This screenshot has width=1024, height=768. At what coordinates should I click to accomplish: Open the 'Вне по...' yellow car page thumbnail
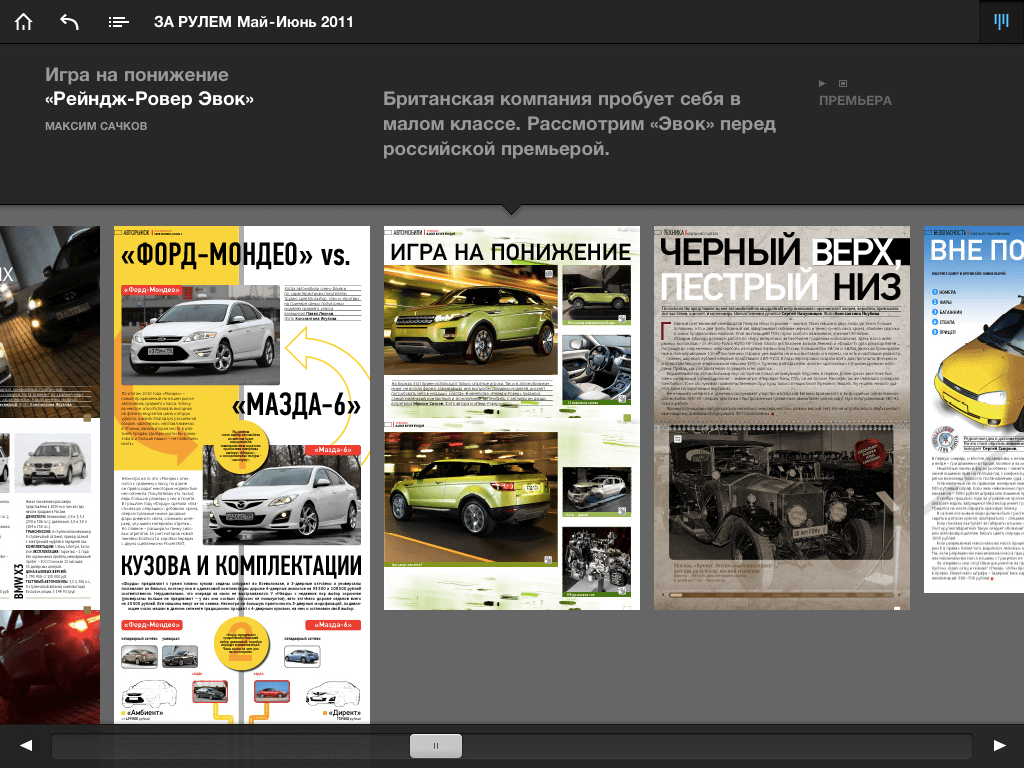[x=974, y=409]
